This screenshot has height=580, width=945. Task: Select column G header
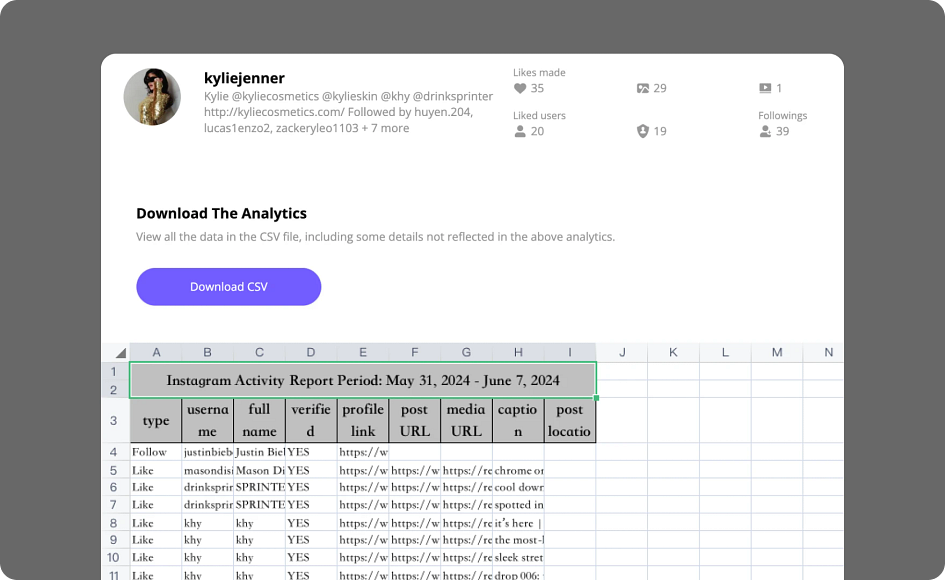466,353
